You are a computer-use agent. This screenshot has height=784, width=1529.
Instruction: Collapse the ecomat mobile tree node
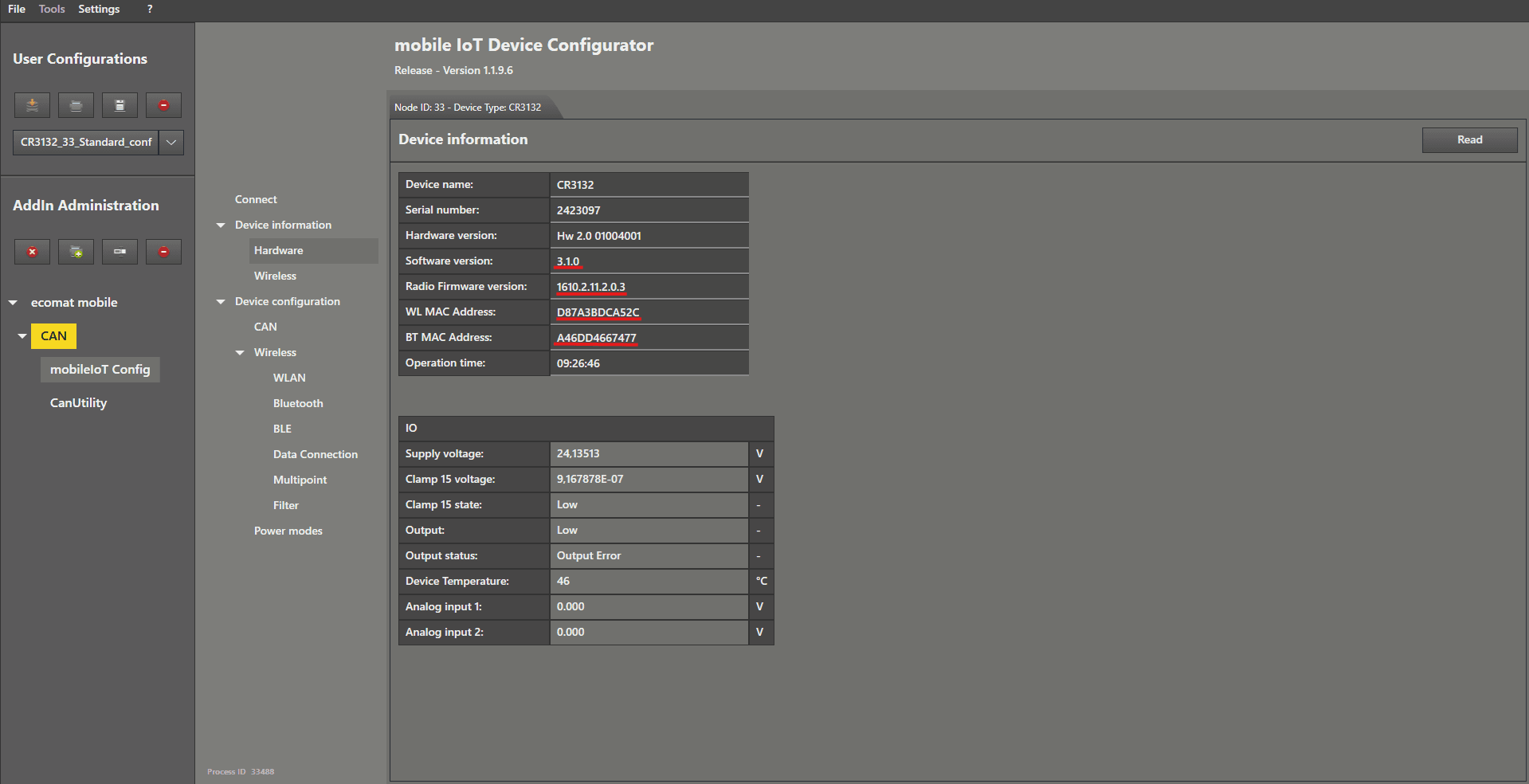click(x=13, y=303)
